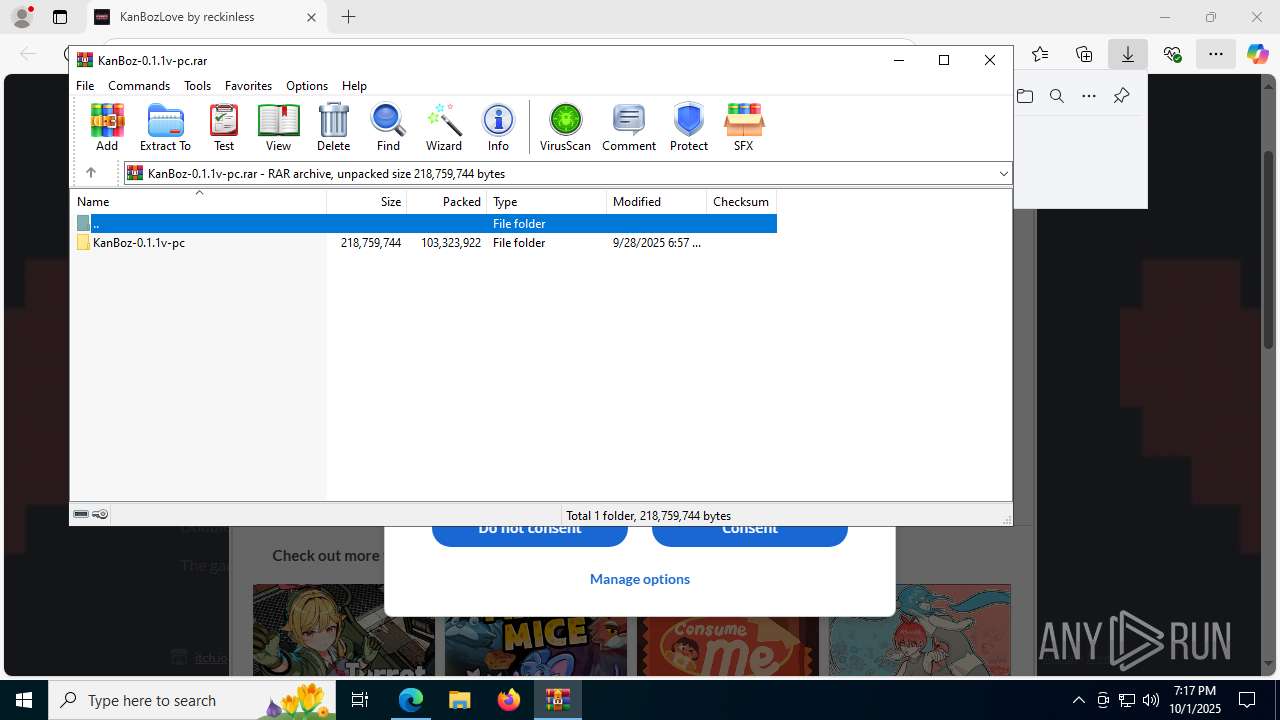Open more options in Downloads panel
The image size is (1280, 720).
click(1089, 96)
